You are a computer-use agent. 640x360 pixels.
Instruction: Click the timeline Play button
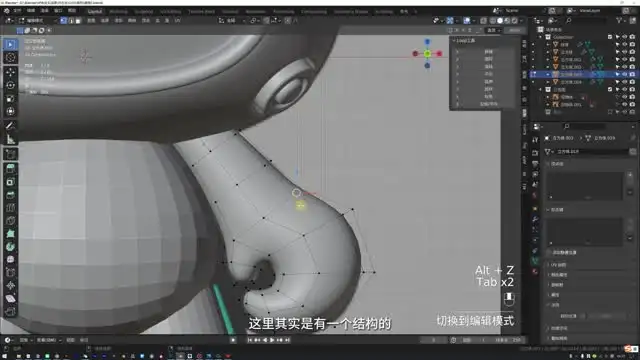click(272, 340)
